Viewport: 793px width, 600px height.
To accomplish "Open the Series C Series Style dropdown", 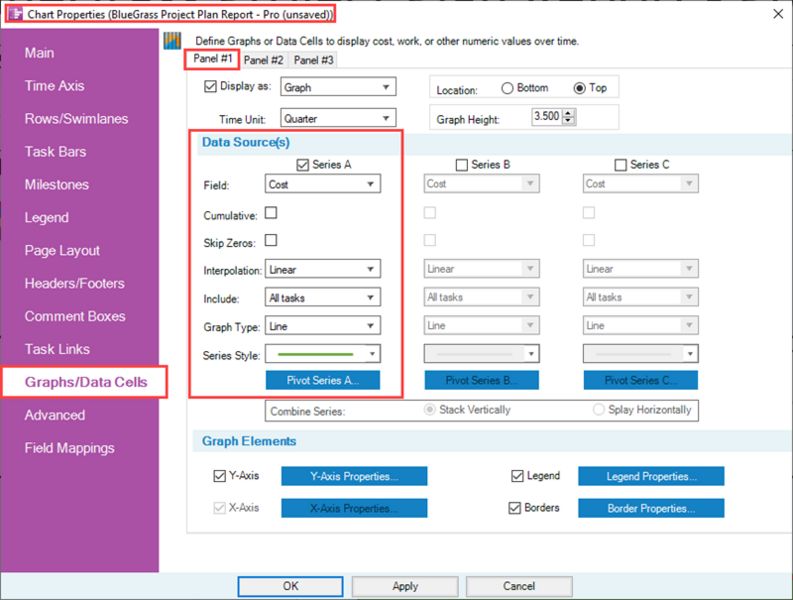I will click(640, 354).
